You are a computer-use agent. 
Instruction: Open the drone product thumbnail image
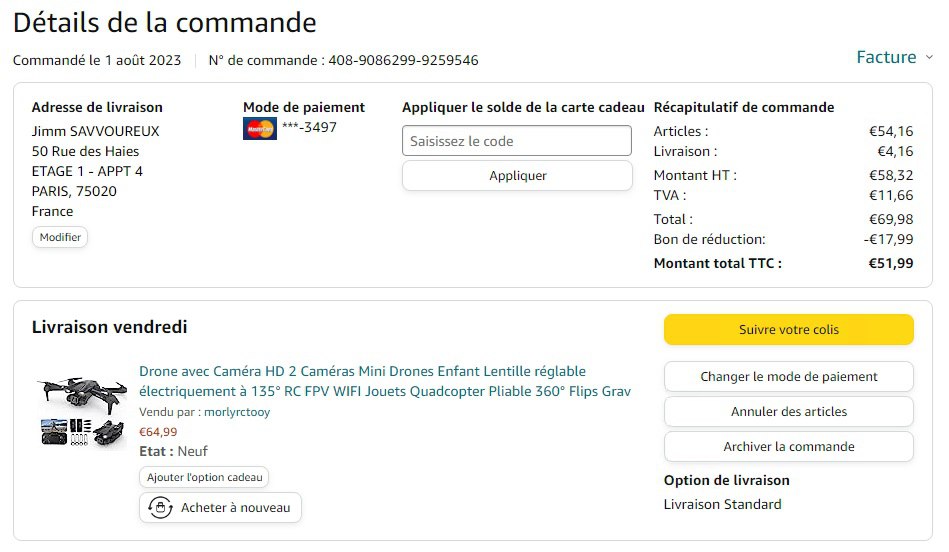[81, 412]
